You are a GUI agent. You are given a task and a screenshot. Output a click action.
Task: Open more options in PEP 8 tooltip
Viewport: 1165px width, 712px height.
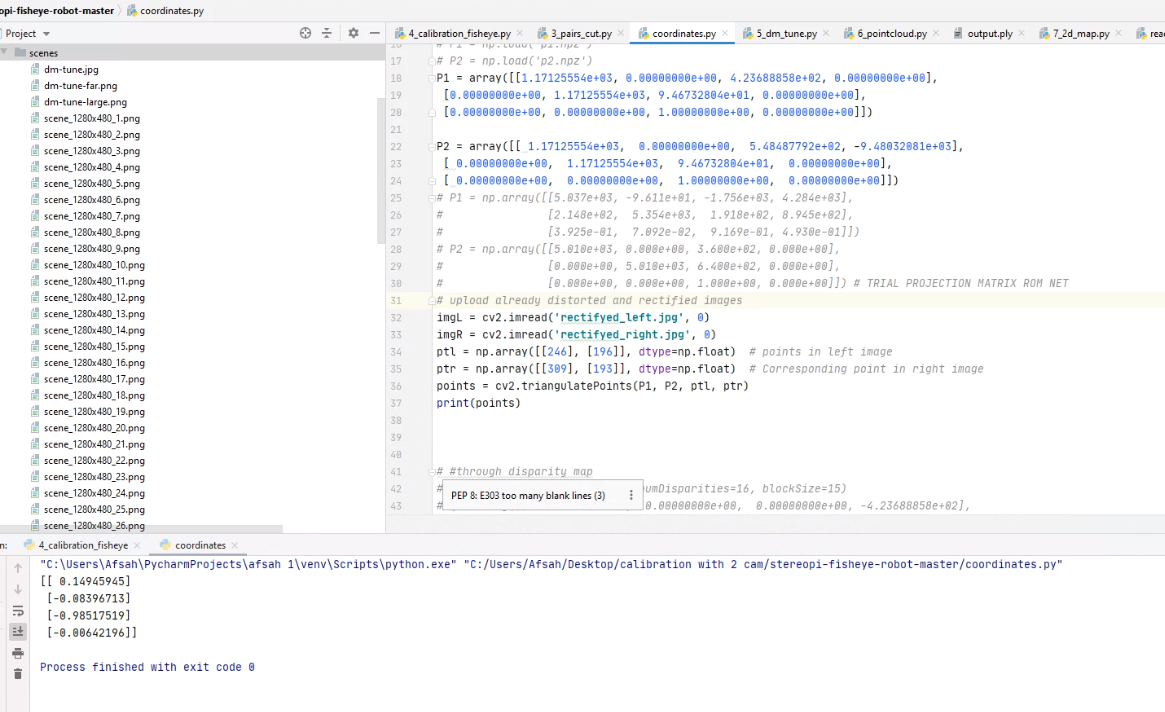[630, 495]
